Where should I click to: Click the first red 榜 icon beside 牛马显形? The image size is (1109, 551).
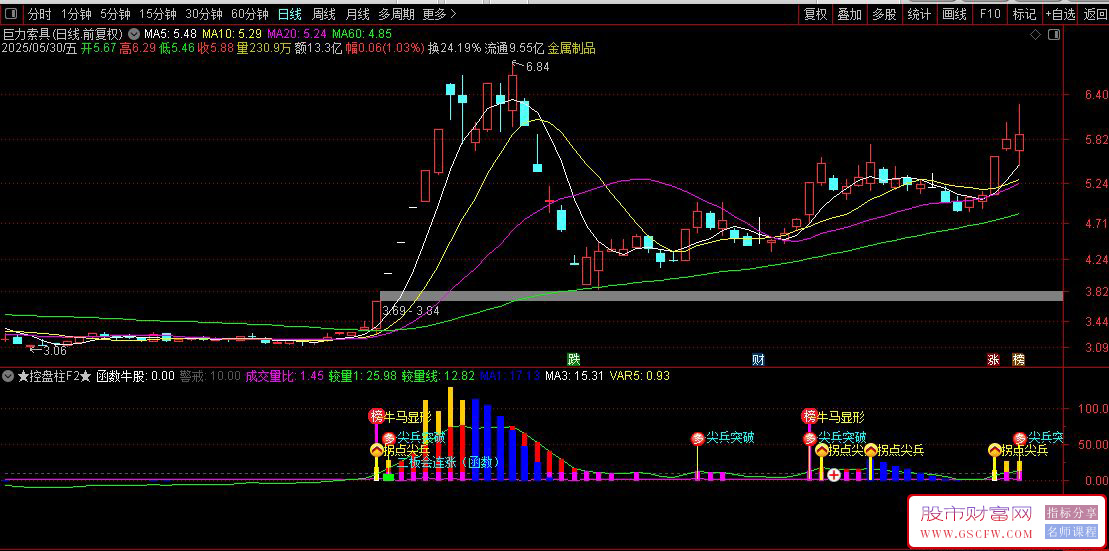click(x=376, y=417)
